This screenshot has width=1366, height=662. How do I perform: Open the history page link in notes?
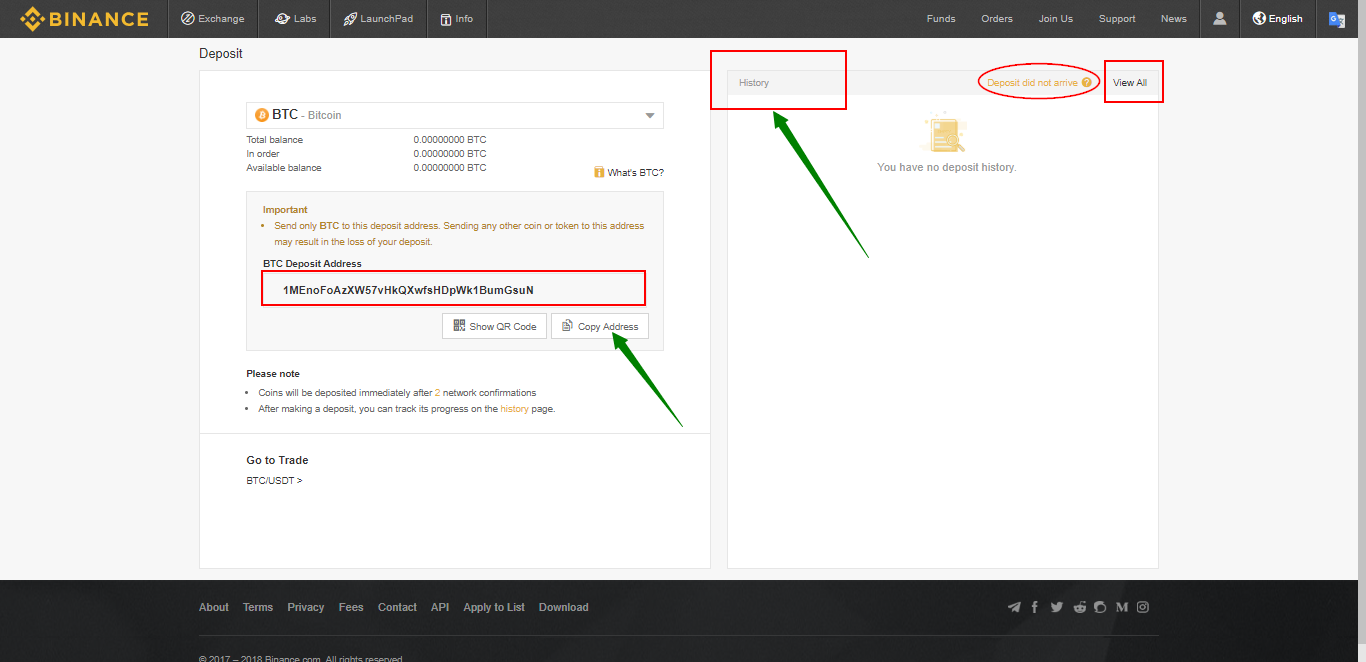[515, 409]
